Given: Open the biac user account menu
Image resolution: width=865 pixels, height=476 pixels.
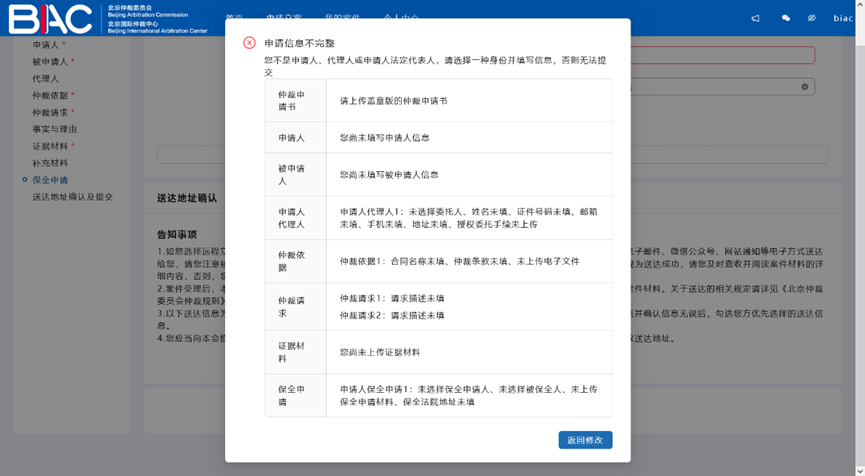Looking at the screenshot, I should point(842,18).
